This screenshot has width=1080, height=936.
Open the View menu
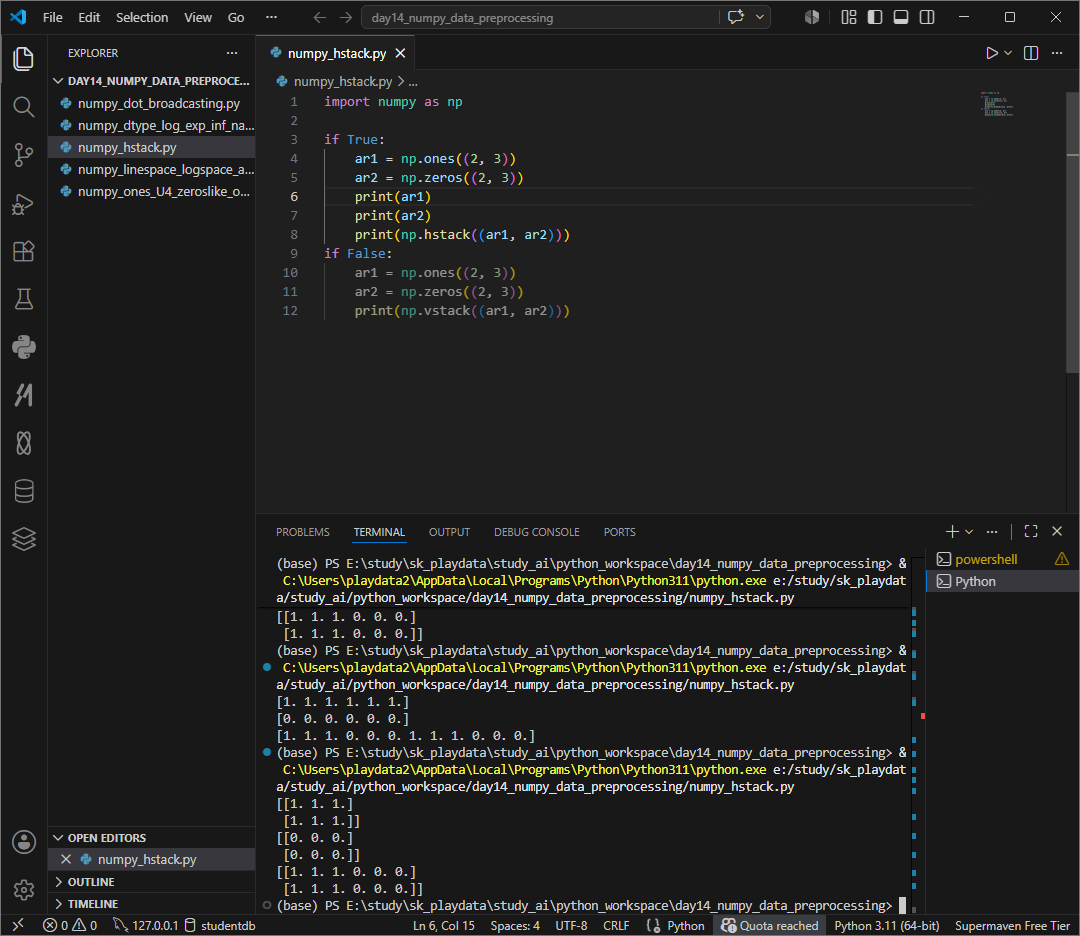198,17
